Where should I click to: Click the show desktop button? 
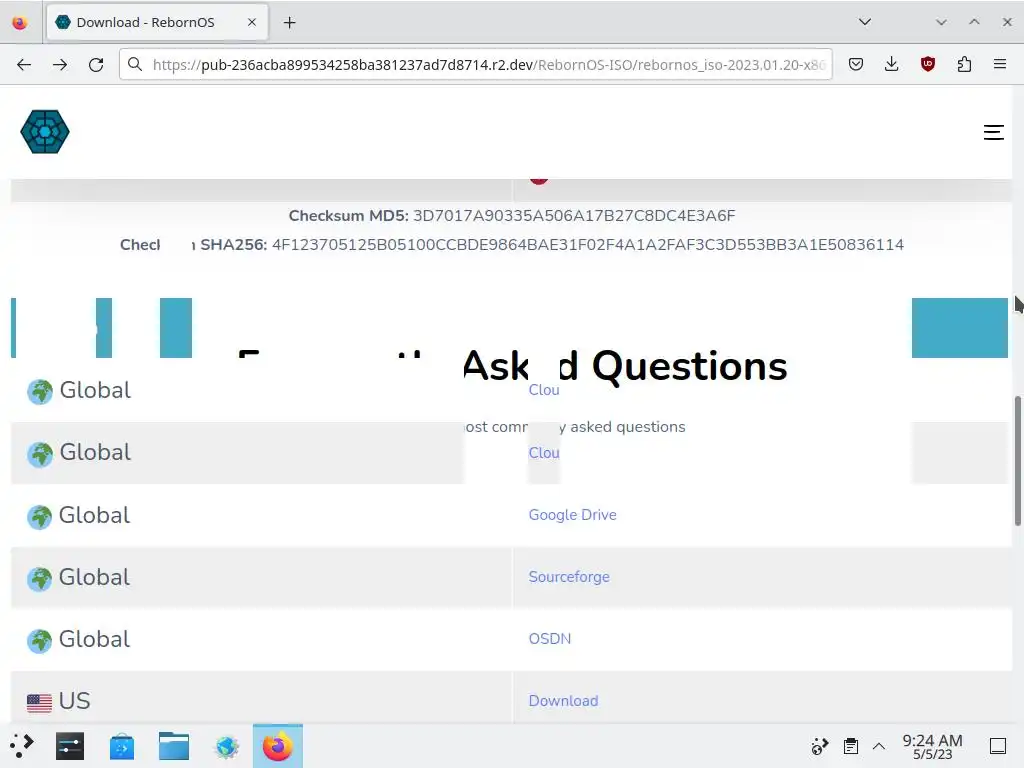tap(998, 746)
